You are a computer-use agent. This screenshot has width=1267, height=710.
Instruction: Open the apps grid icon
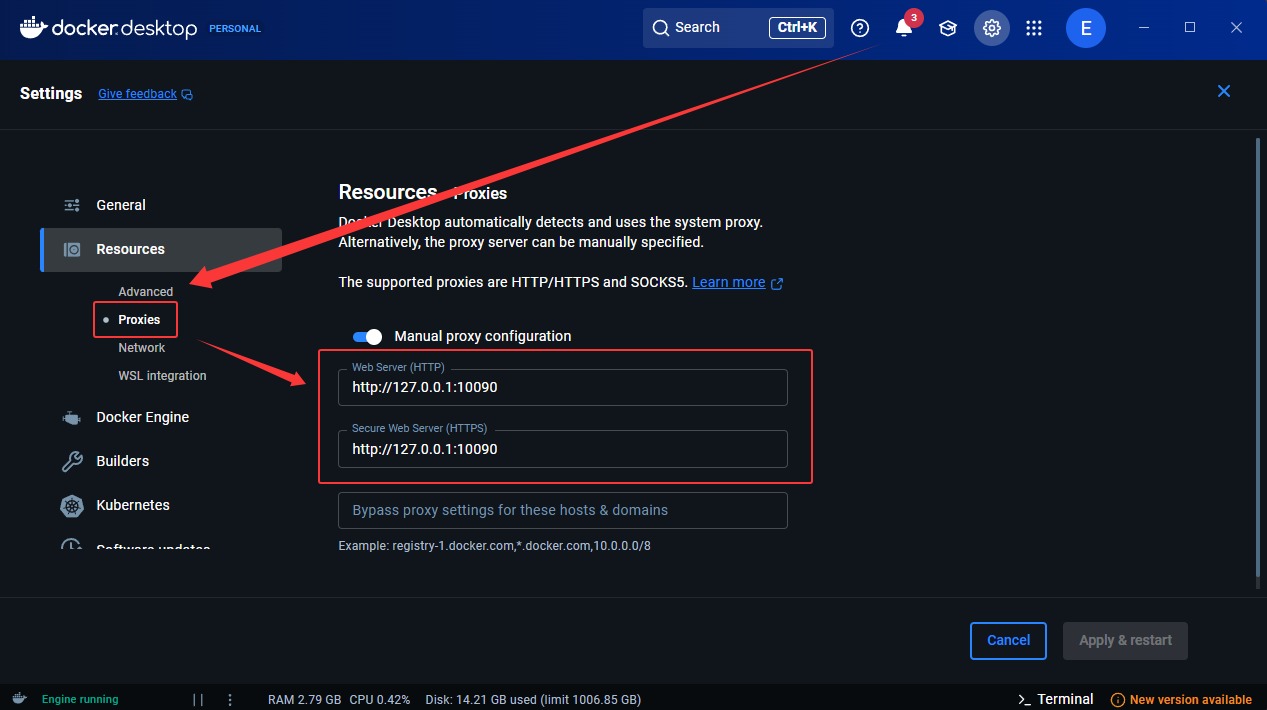pos(1035,28)
